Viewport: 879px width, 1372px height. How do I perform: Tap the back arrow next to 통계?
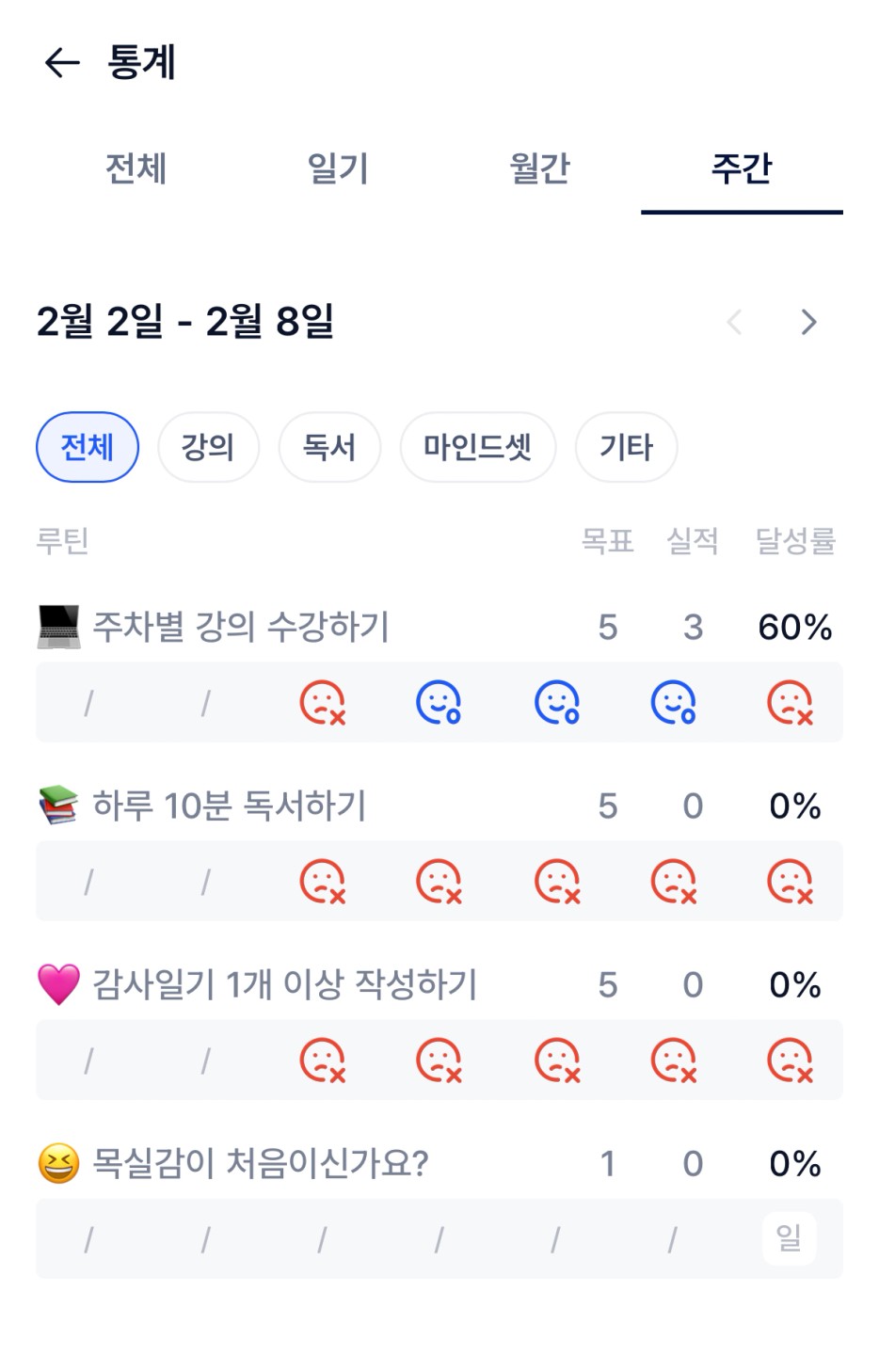62,63
